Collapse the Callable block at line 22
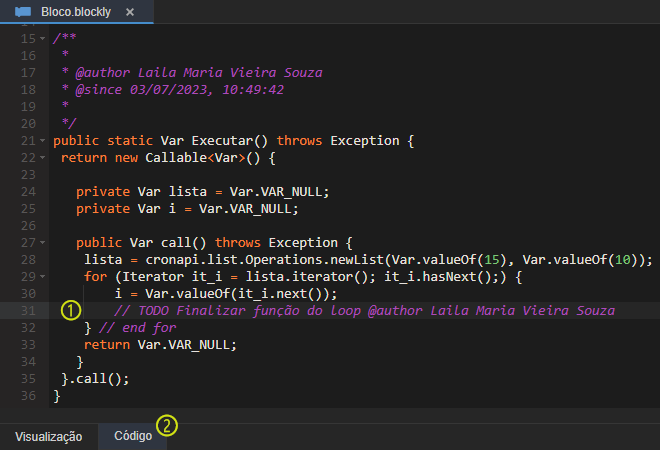The width and height of the screenshot is (660, 450). coord(43,157)
